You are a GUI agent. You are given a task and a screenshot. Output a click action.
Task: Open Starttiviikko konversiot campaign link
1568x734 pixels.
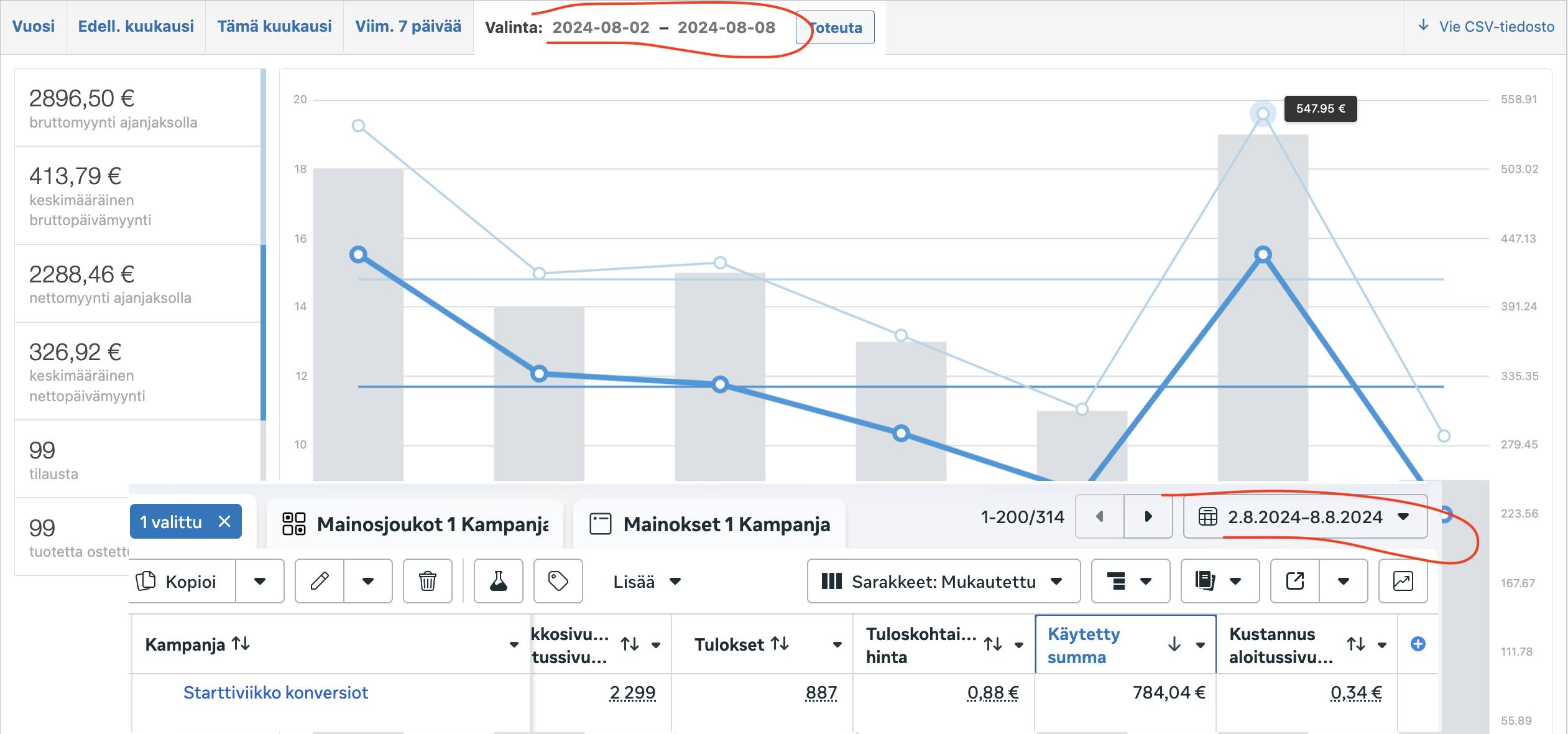point(275,692)
